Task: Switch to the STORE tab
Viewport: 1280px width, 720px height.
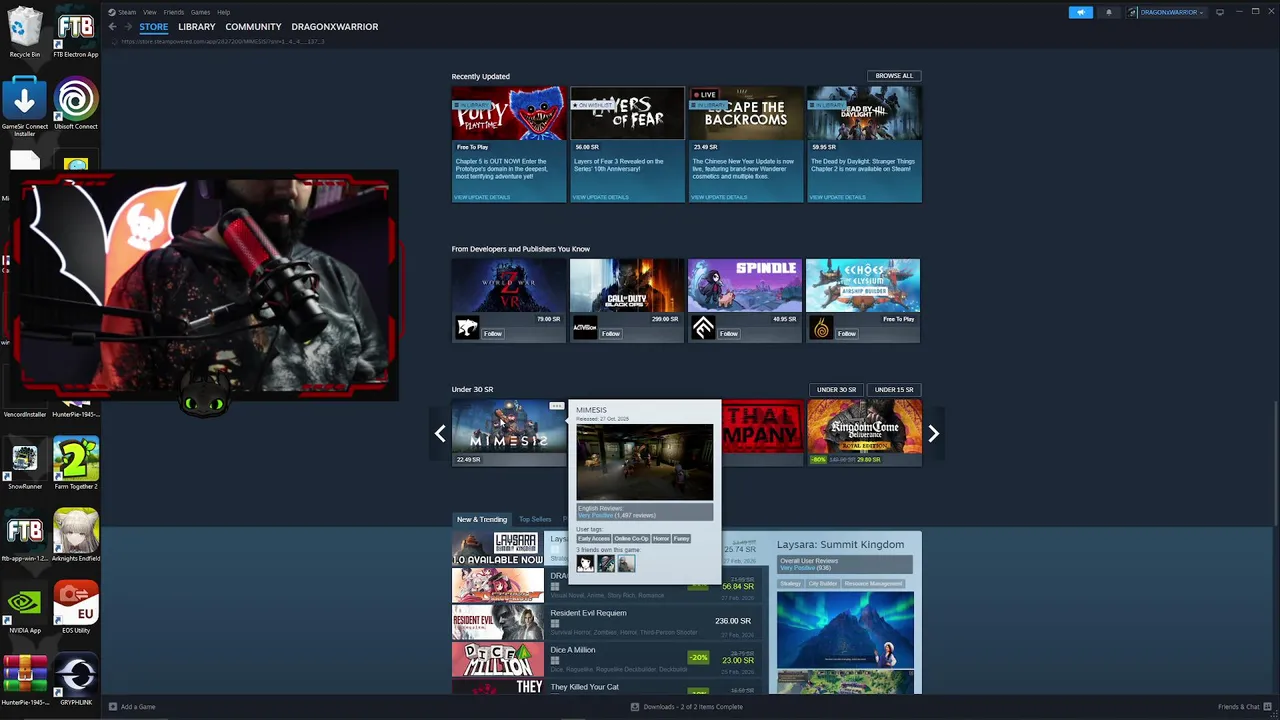Action: click(153, 27)
